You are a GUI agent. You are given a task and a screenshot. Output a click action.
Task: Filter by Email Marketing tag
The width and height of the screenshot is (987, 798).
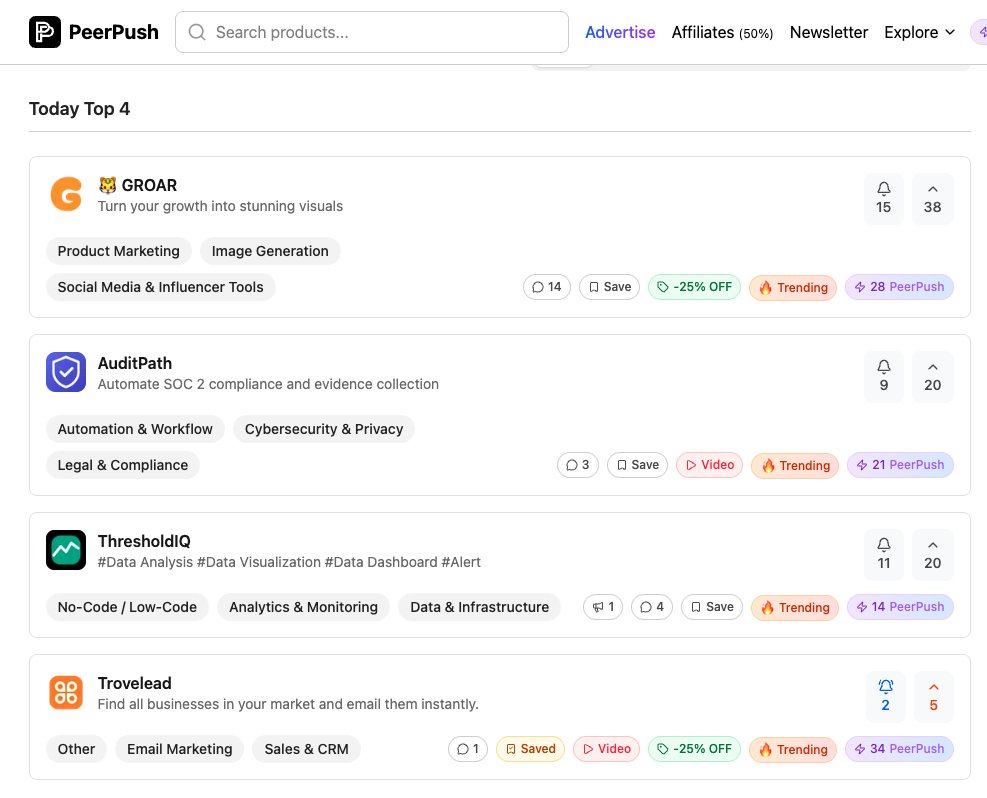[179, 749]
